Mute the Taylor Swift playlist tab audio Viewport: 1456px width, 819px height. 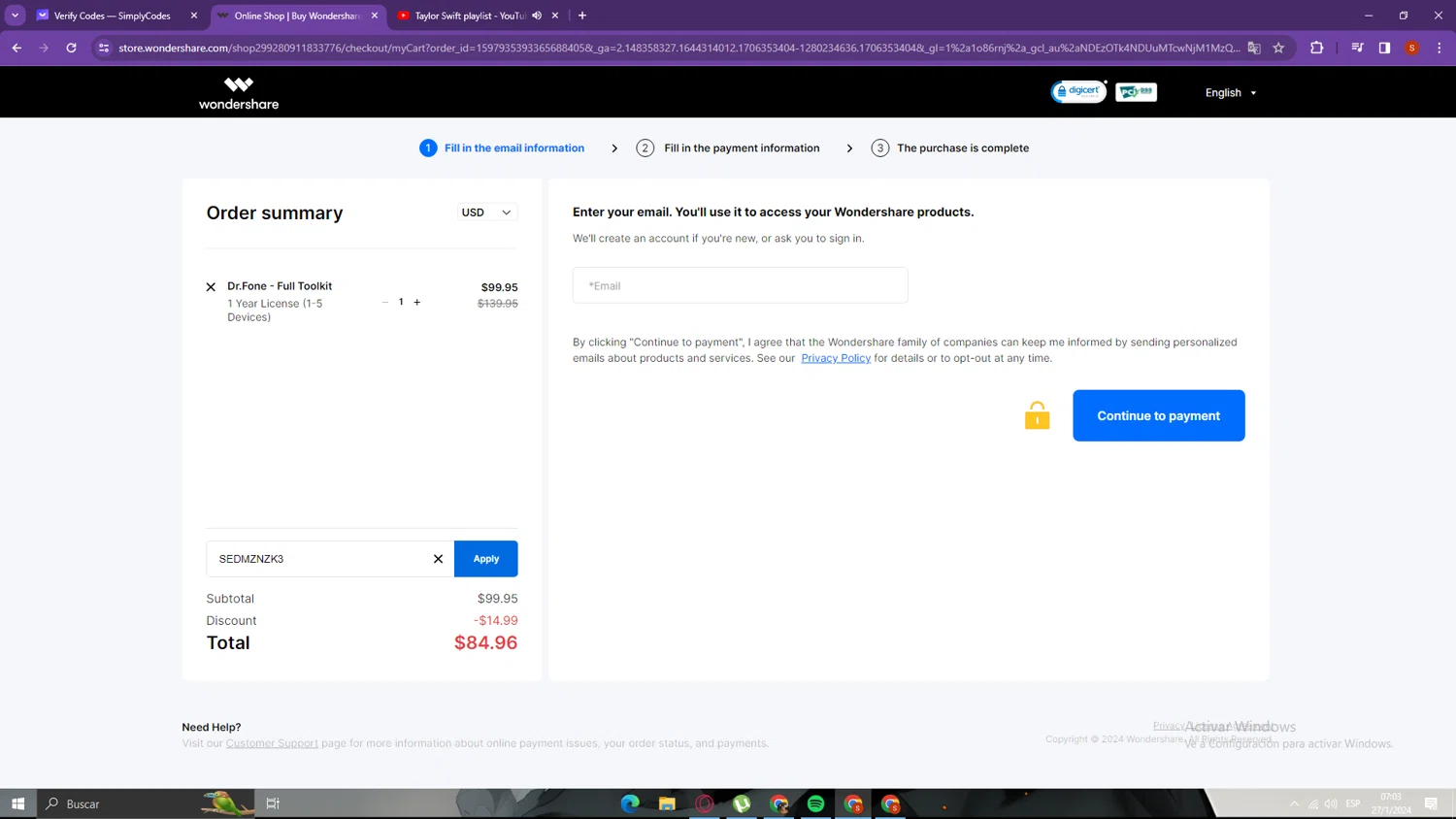(537, 16)
